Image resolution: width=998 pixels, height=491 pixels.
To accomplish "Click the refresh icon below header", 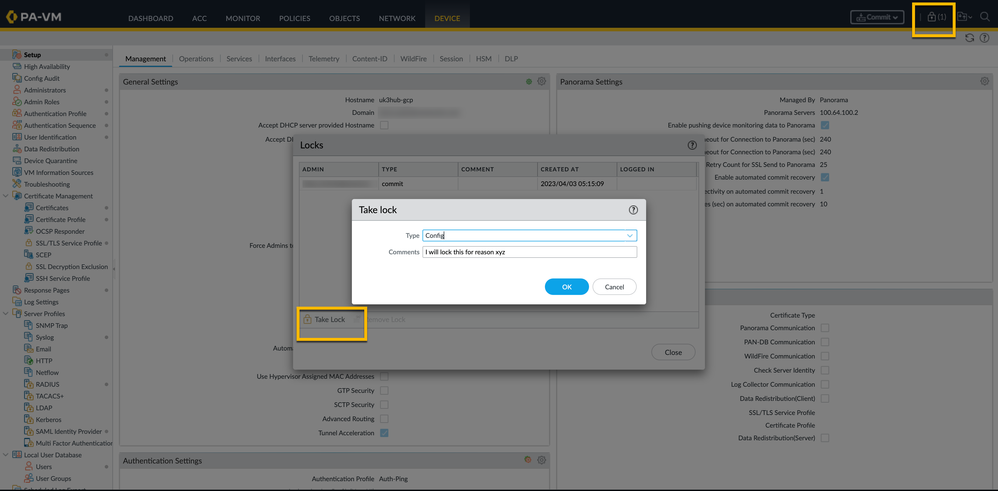I will (969, 38).
